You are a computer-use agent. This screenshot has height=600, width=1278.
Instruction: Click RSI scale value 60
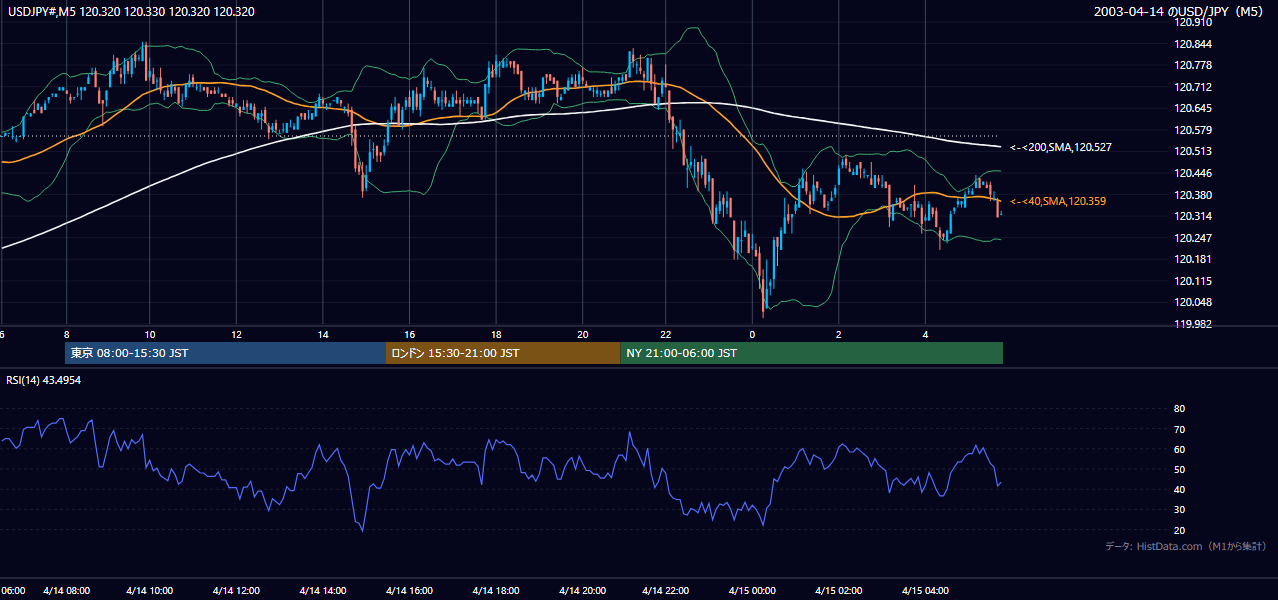tap(1179, 449)
